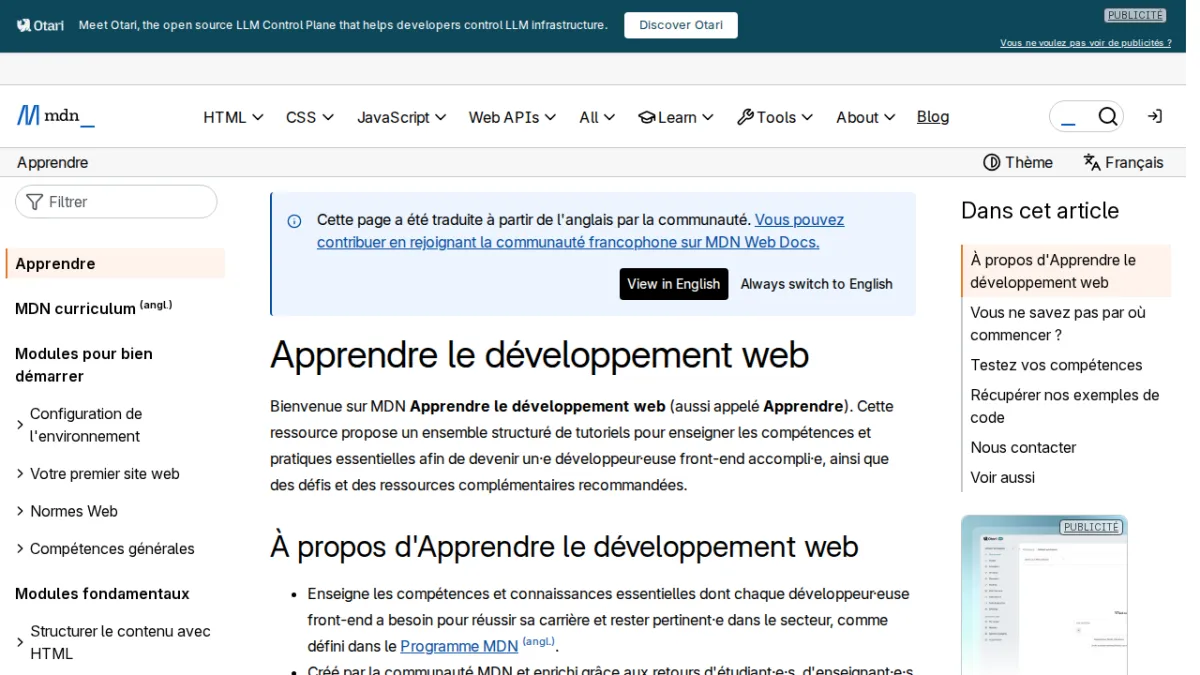Open the Web APIs dropdown menu

[513, 117]
